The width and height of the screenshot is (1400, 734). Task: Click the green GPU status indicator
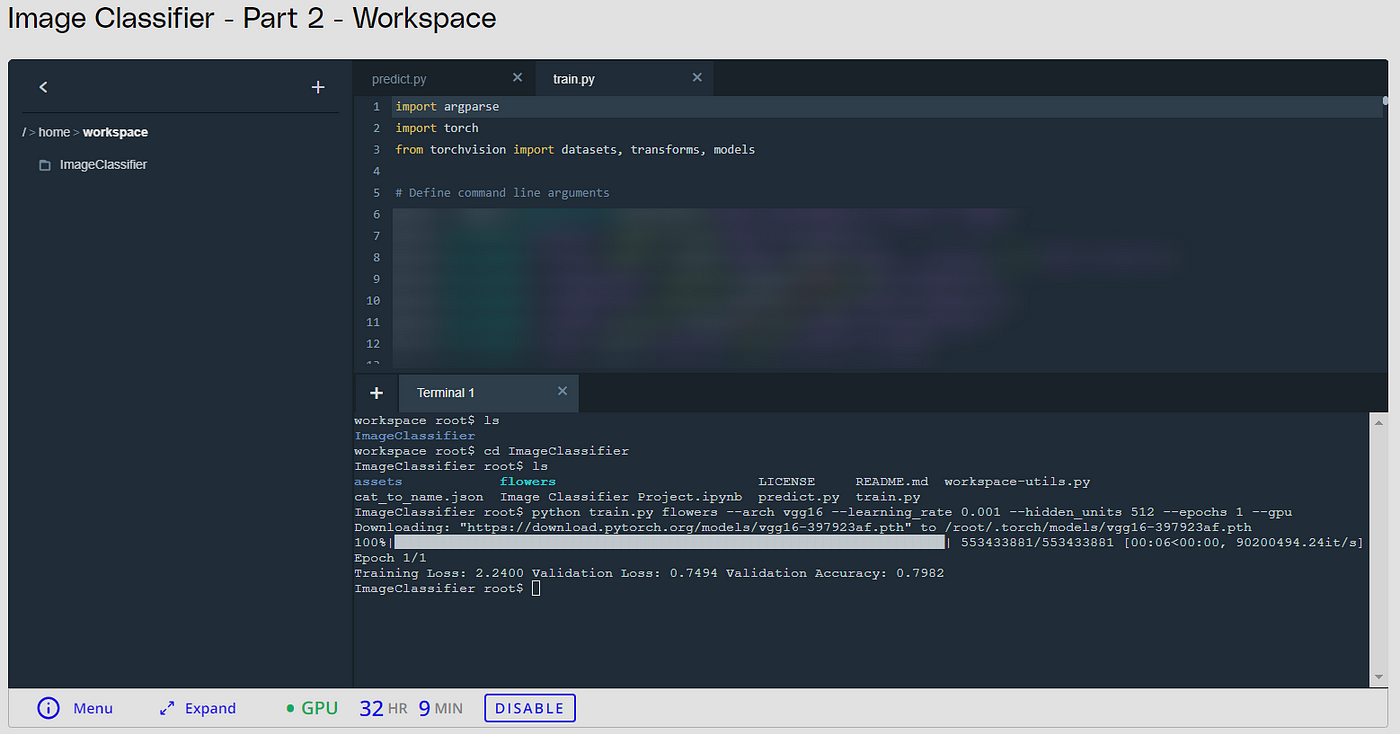coord(312,708)
